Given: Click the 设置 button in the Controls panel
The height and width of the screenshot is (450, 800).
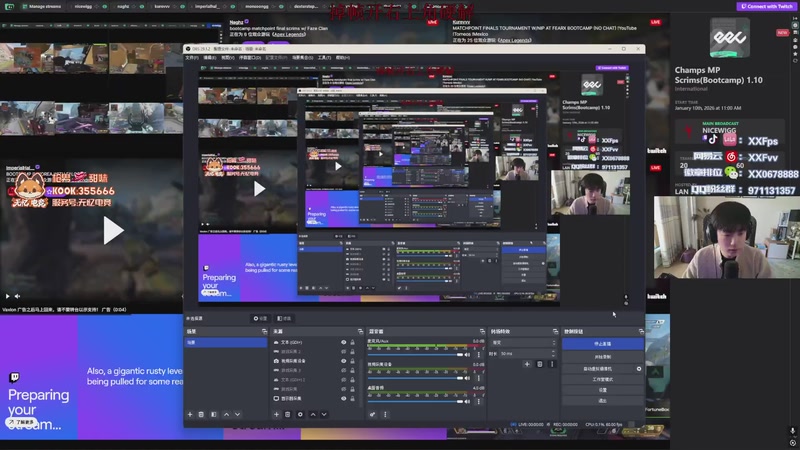Looking at the screenshot, I should point(603,390).
